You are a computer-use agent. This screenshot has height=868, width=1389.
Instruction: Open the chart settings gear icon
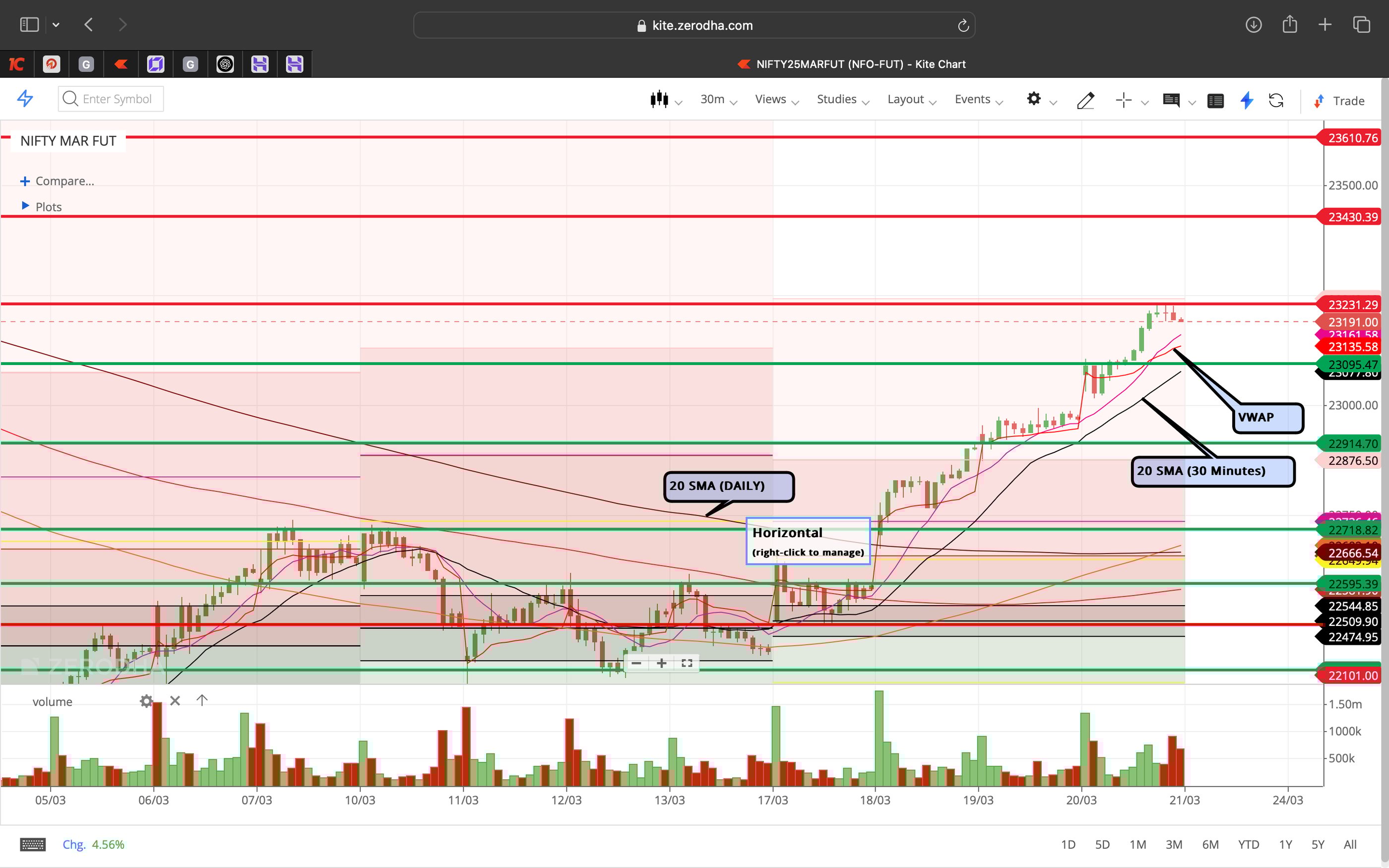pos(1034,99)
